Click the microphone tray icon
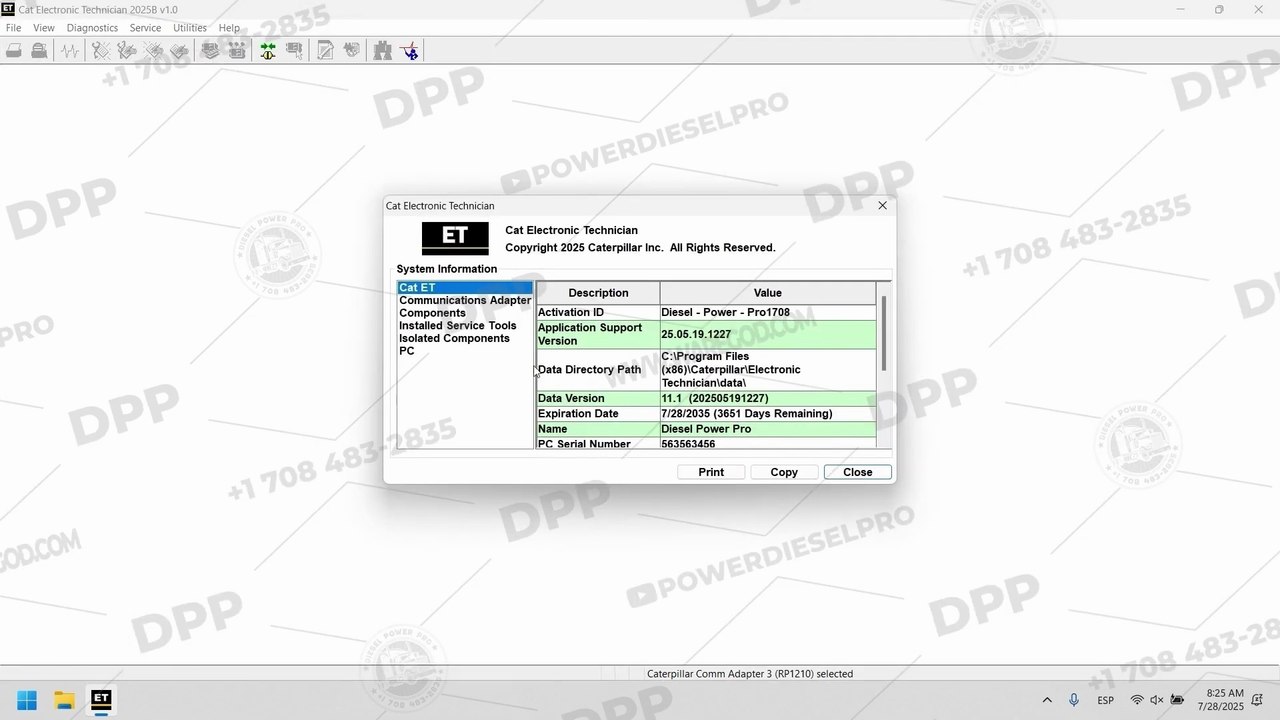This screenshot has height=720, width=1280. (x=1074, y=700)
